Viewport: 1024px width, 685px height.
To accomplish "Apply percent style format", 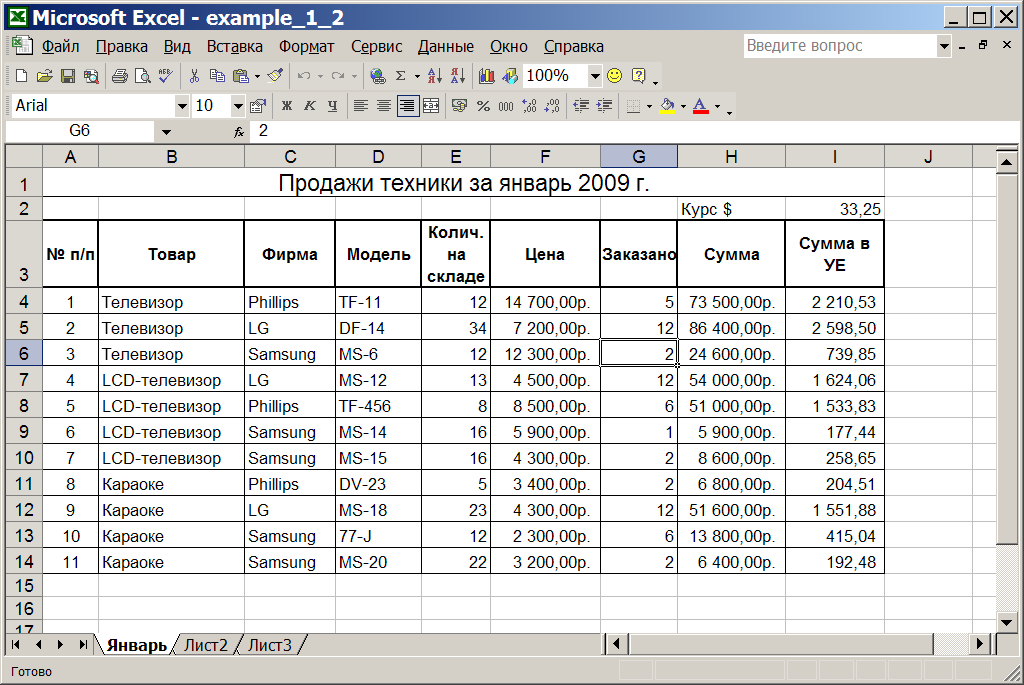I will pos(483,106).
